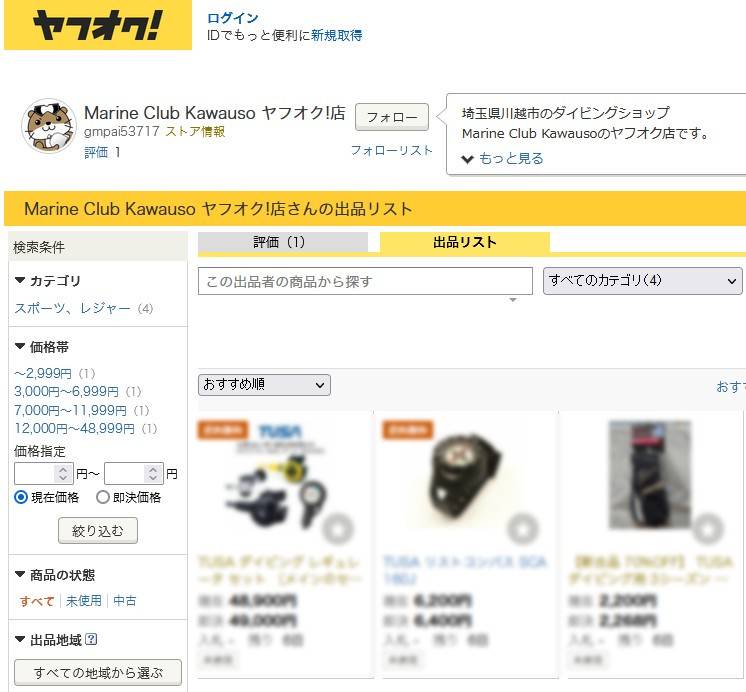746x692 pixels.
Task: Open the すべてのカテゴリ(4) dropdown
Action: [x=642, y=280]
